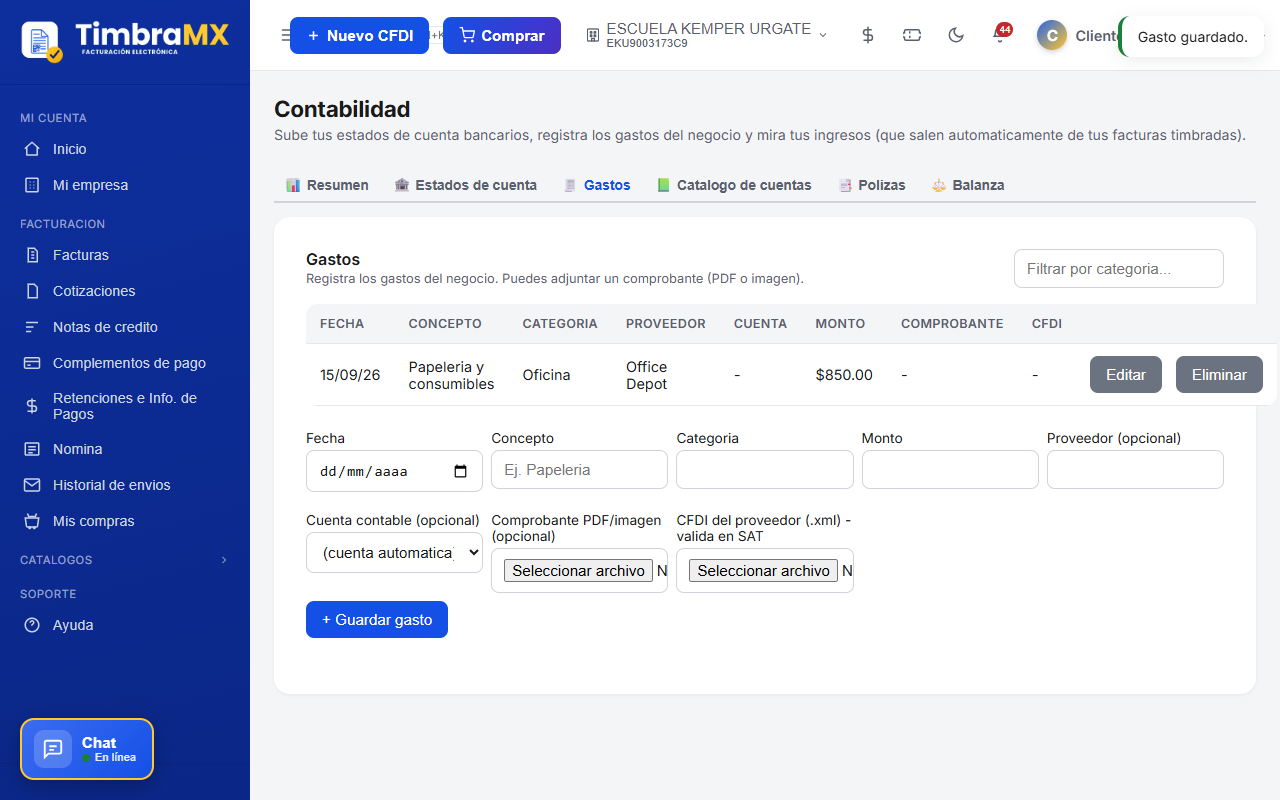Open the Catalogo de cuentas tab
The width and height of the screenshot is (1280, 800).
pyautogui.click(x=734, y=185)
